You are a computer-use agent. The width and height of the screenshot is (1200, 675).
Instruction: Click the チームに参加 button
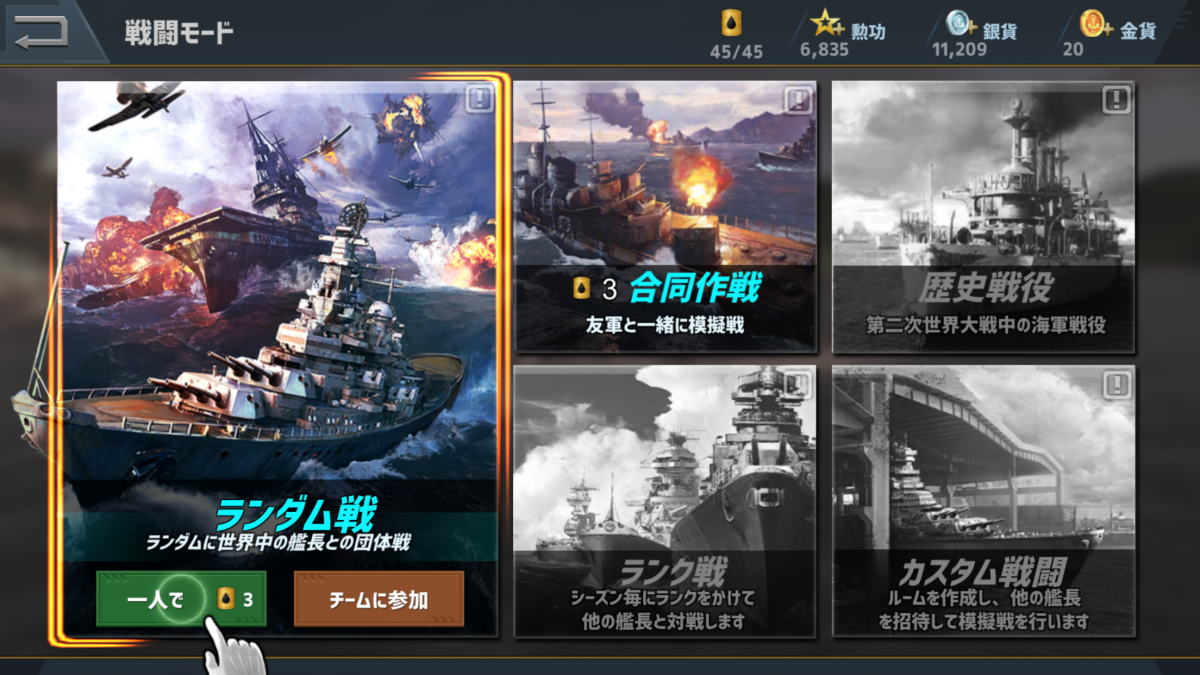(x=379, y=599)
